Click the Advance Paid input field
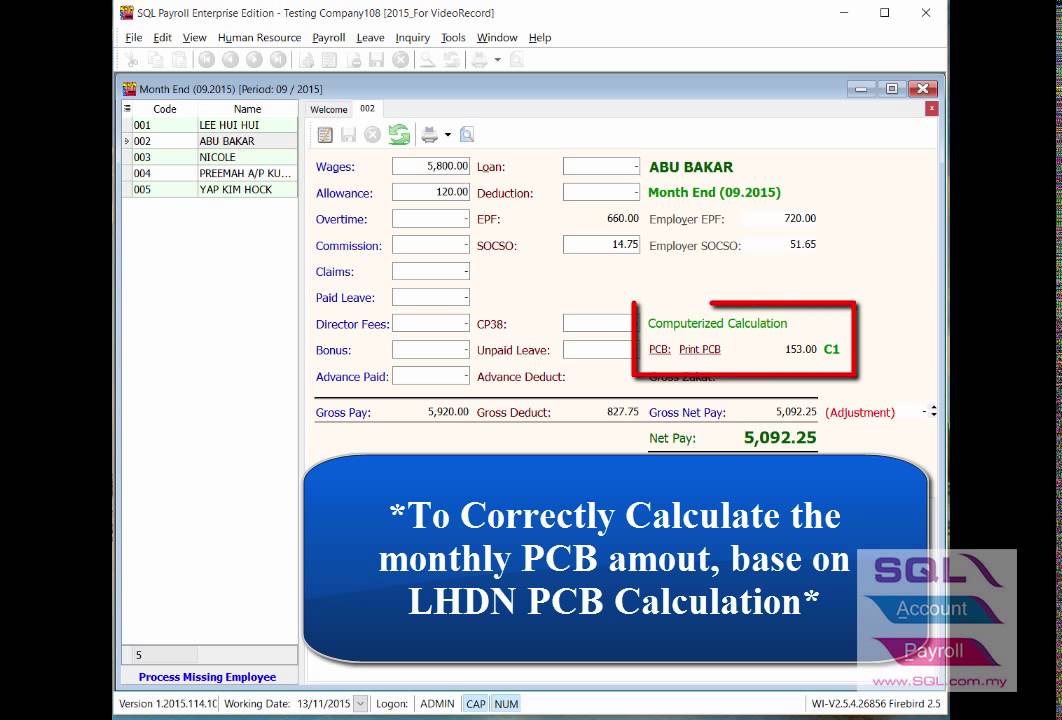Image resolution: width=1062 pixels, height=720 pixels. 431,376
